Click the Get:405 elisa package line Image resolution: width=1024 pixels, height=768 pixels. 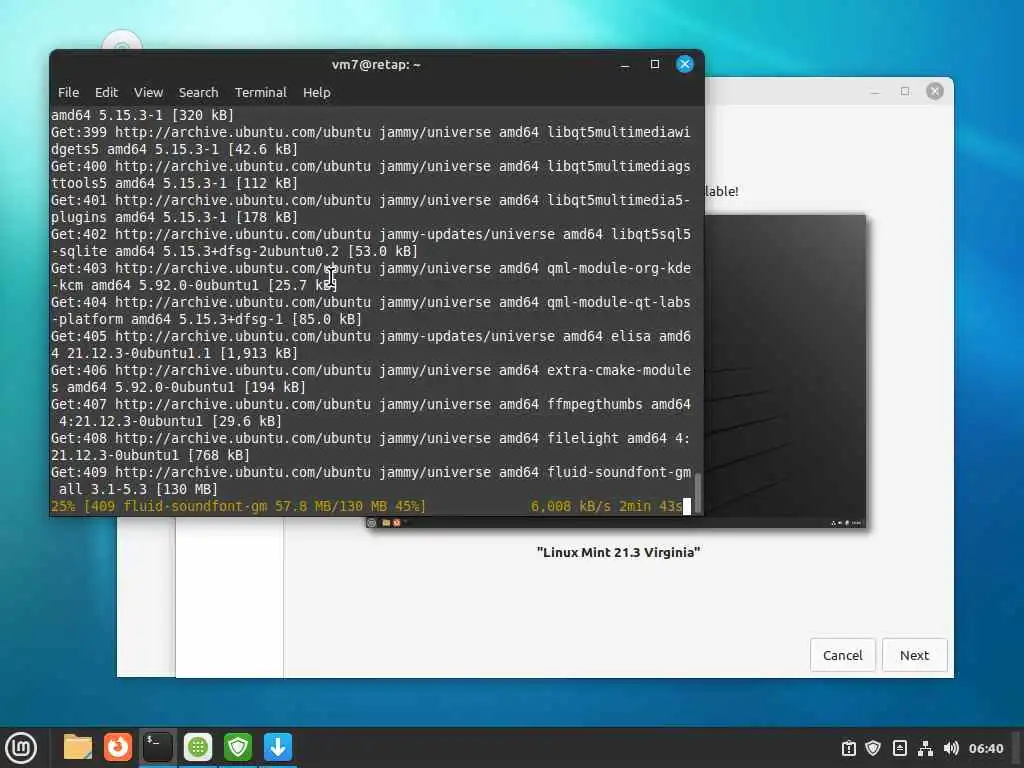pyautogui.click(x=371, y=345)
